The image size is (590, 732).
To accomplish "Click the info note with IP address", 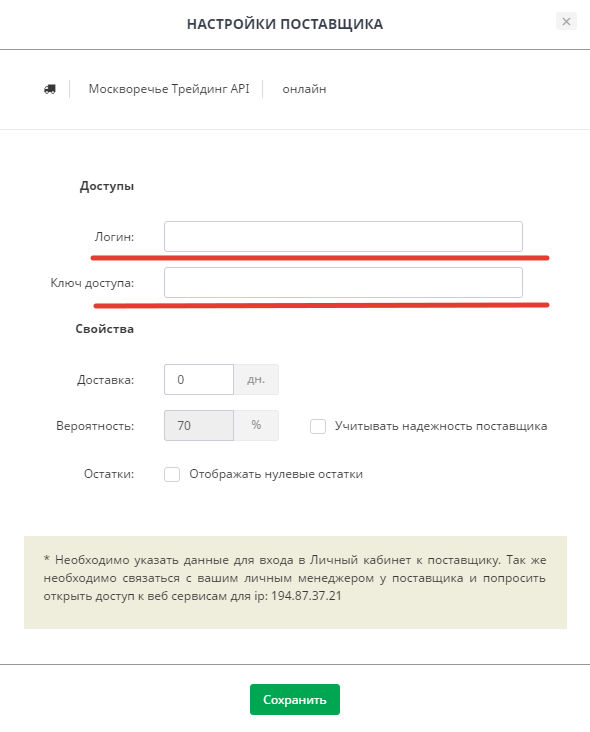I will click(295, 582).
